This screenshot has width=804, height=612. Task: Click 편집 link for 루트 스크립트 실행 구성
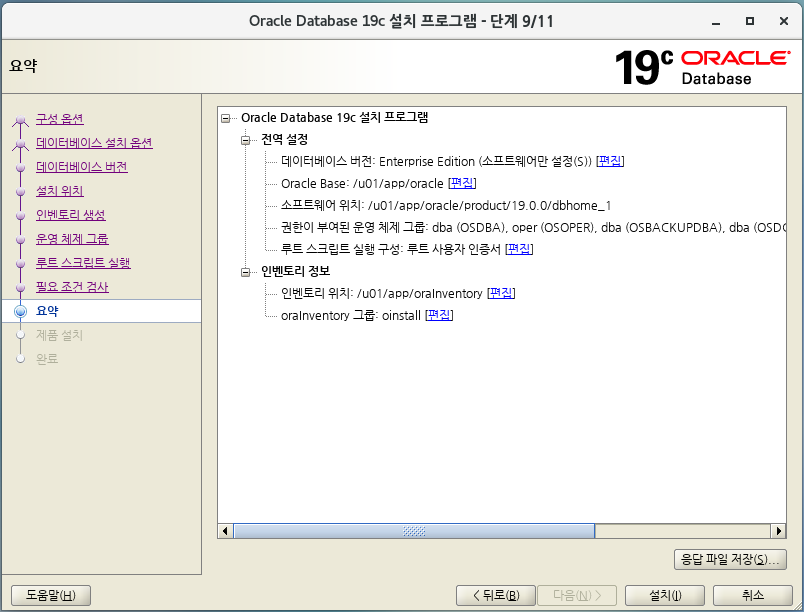point(519,249)
